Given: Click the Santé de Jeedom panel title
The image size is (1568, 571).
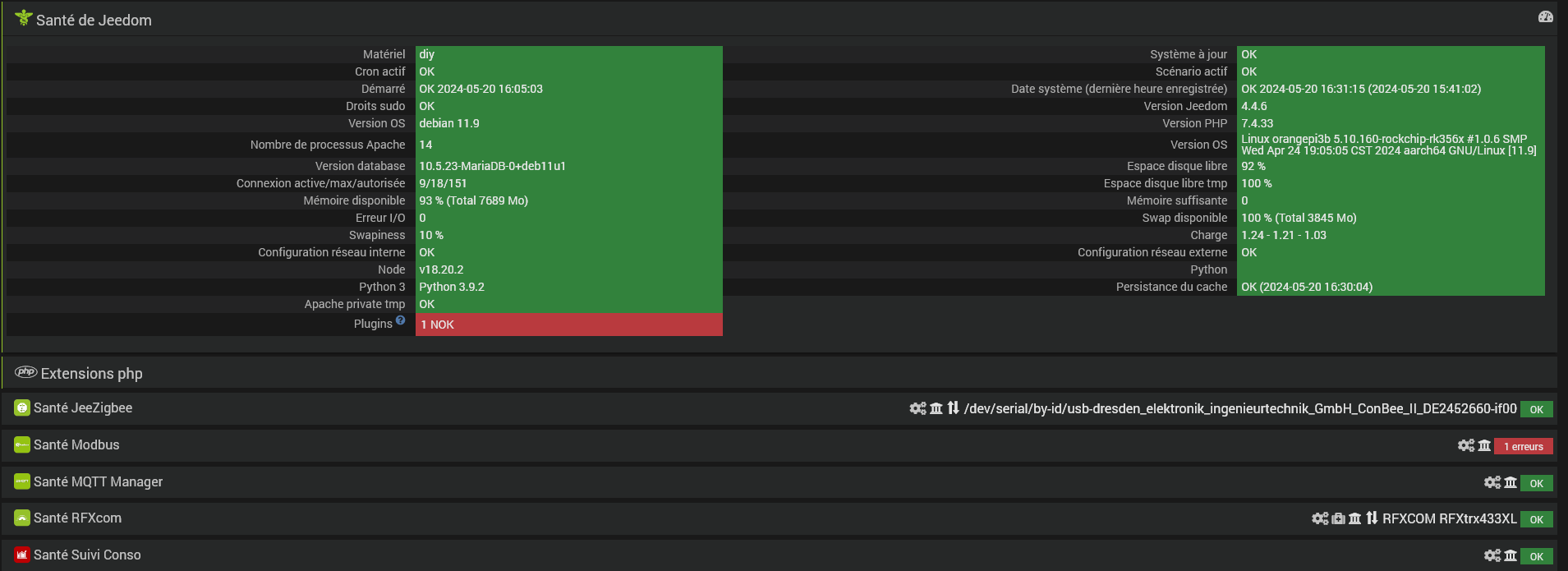Looking at the screenshot, I should tap(94, 21).
